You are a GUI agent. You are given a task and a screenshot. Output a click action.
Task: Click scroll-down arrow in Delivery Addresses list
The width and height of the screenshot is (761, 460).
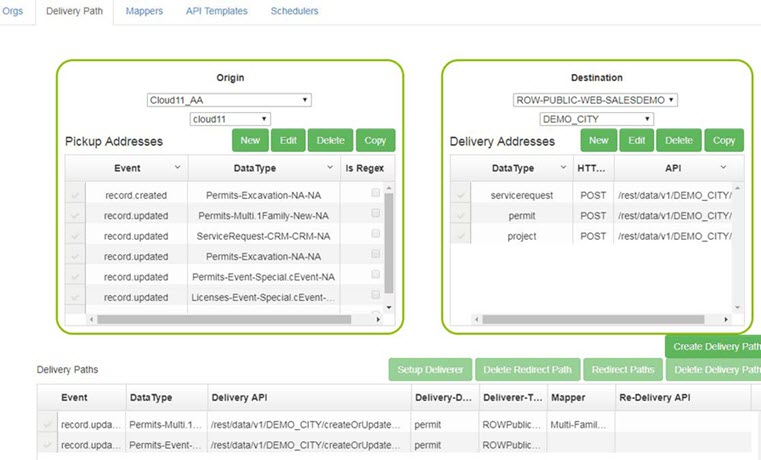(739, 308)
